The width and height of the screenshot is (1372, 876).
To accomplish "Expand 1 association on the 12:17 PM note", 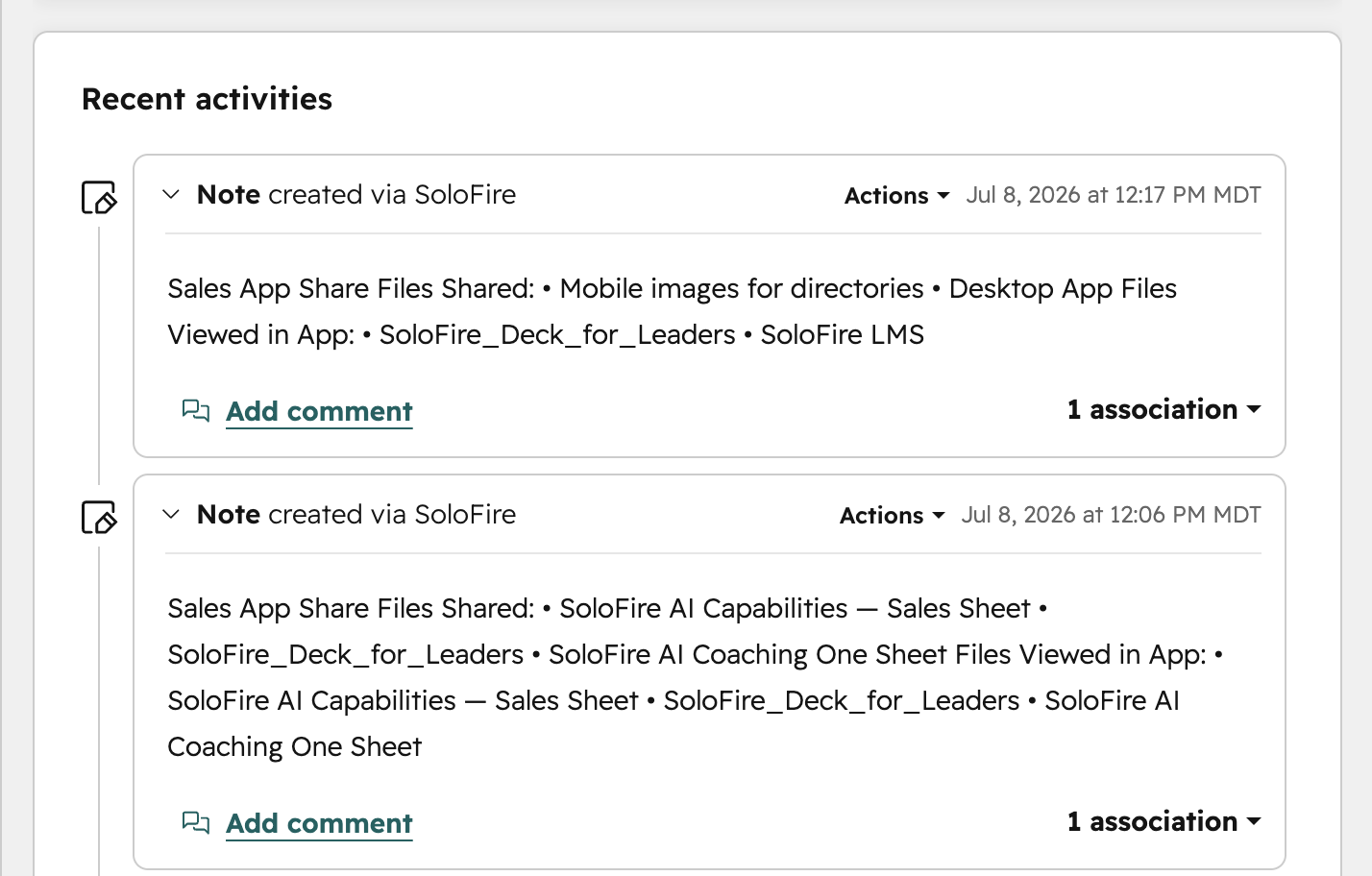I will tap(1164, 409).
